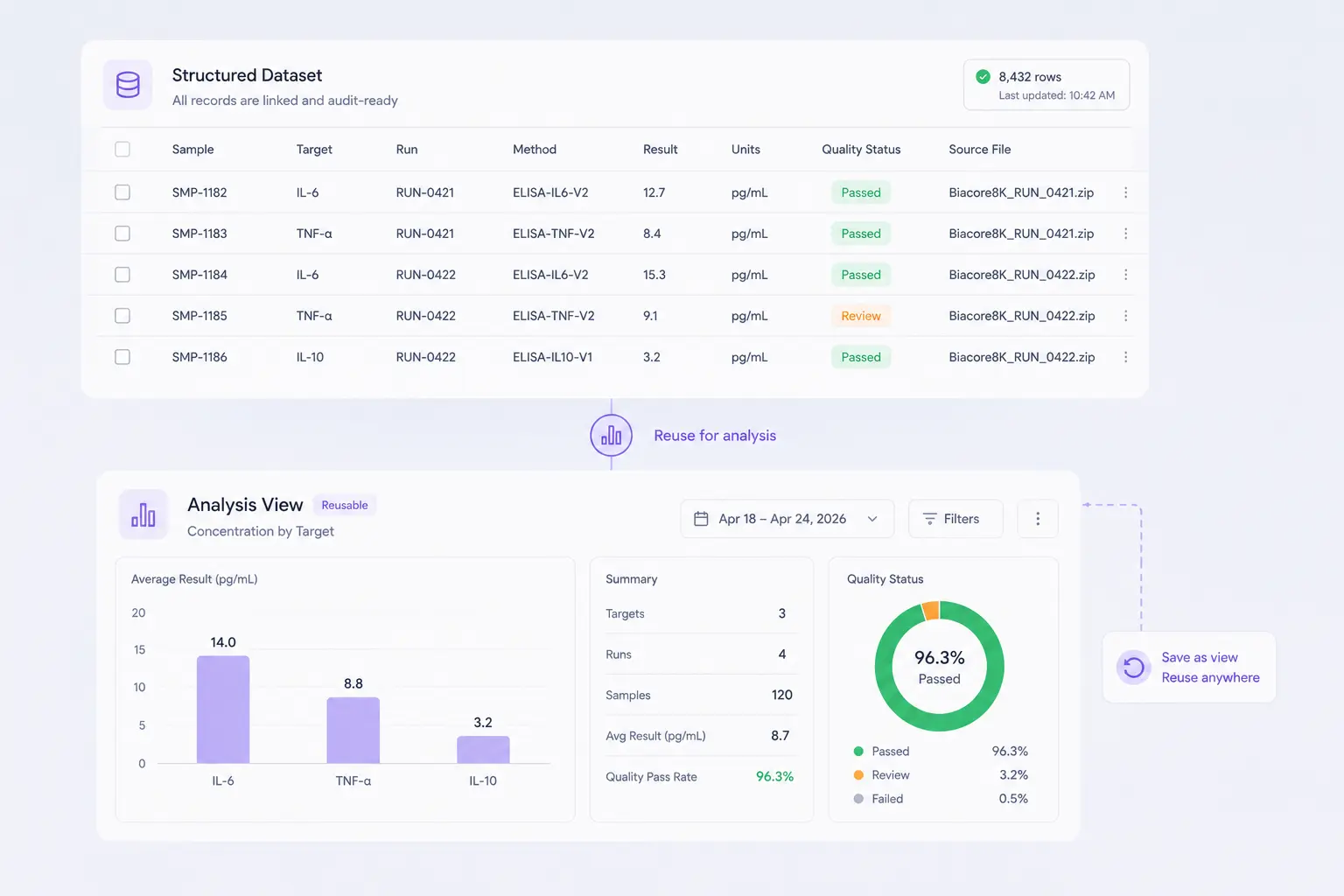Click ELISA-IL10-V1 method cell
This screenshot has width=1344, height=896.
(x=552, y=357)
